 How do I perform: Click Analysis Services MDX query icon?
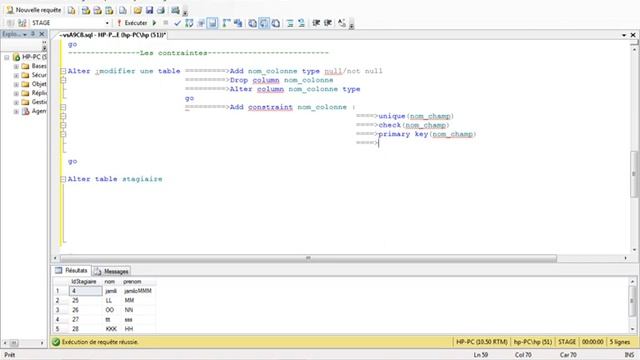(86, 10)
